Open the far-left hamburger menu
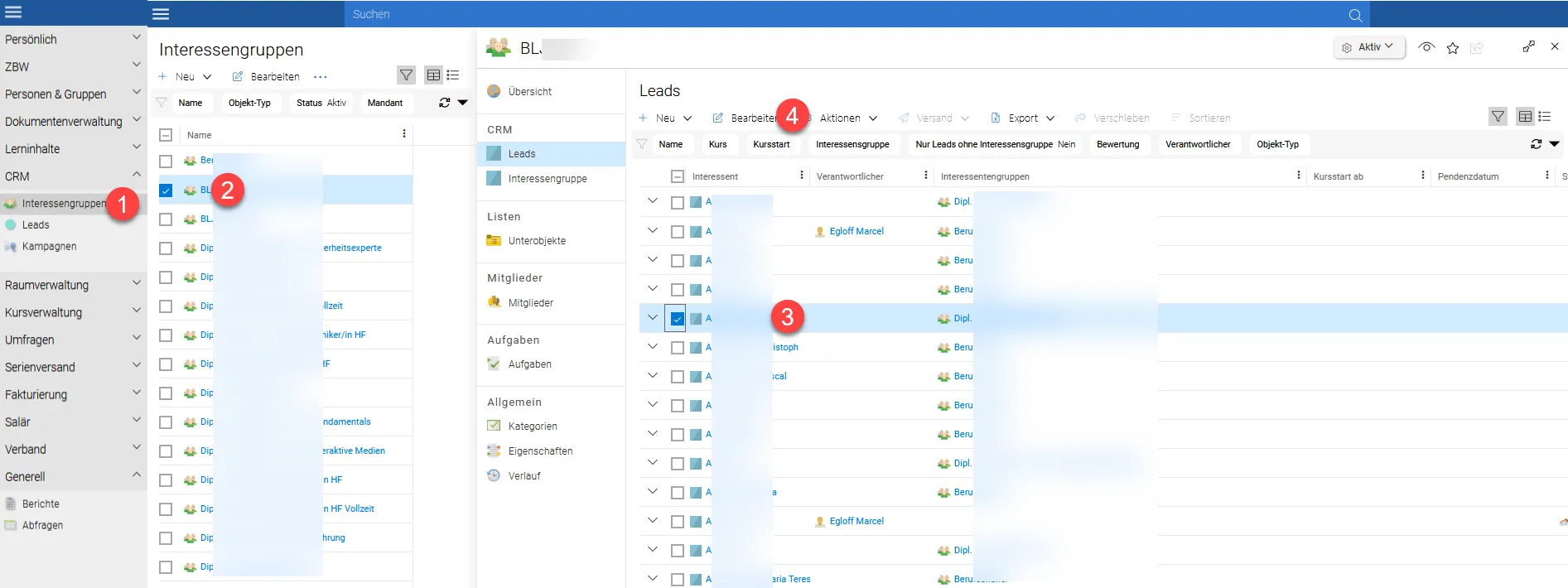The image size is (1568, 588). point(13,12)
